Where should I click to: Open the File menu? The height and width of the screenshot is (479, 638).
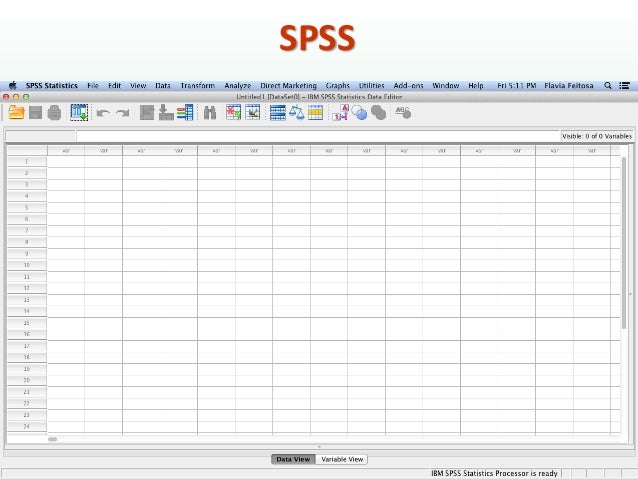(93, 85)
